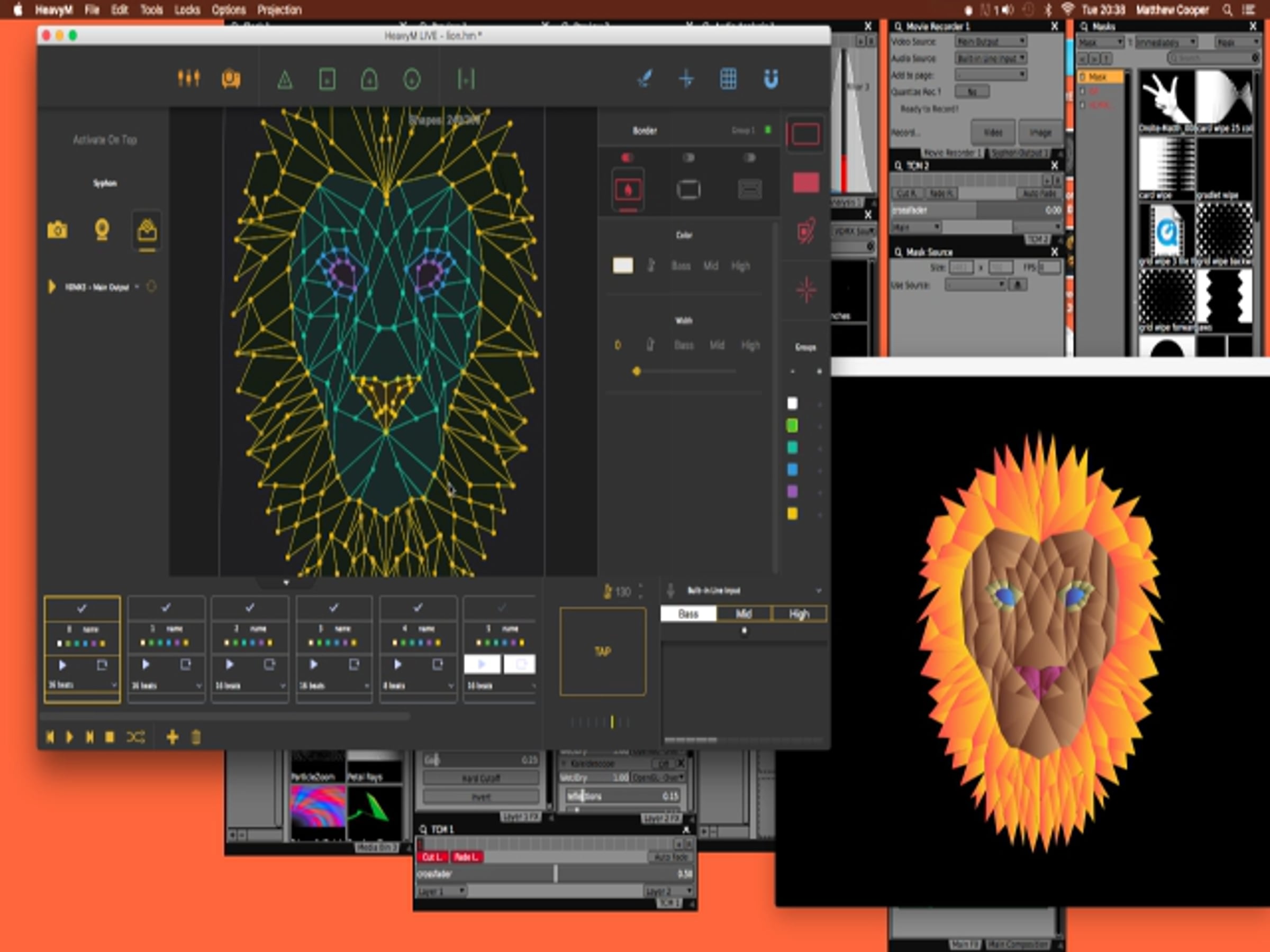Toggle the red border effect switch

point(627,157)
